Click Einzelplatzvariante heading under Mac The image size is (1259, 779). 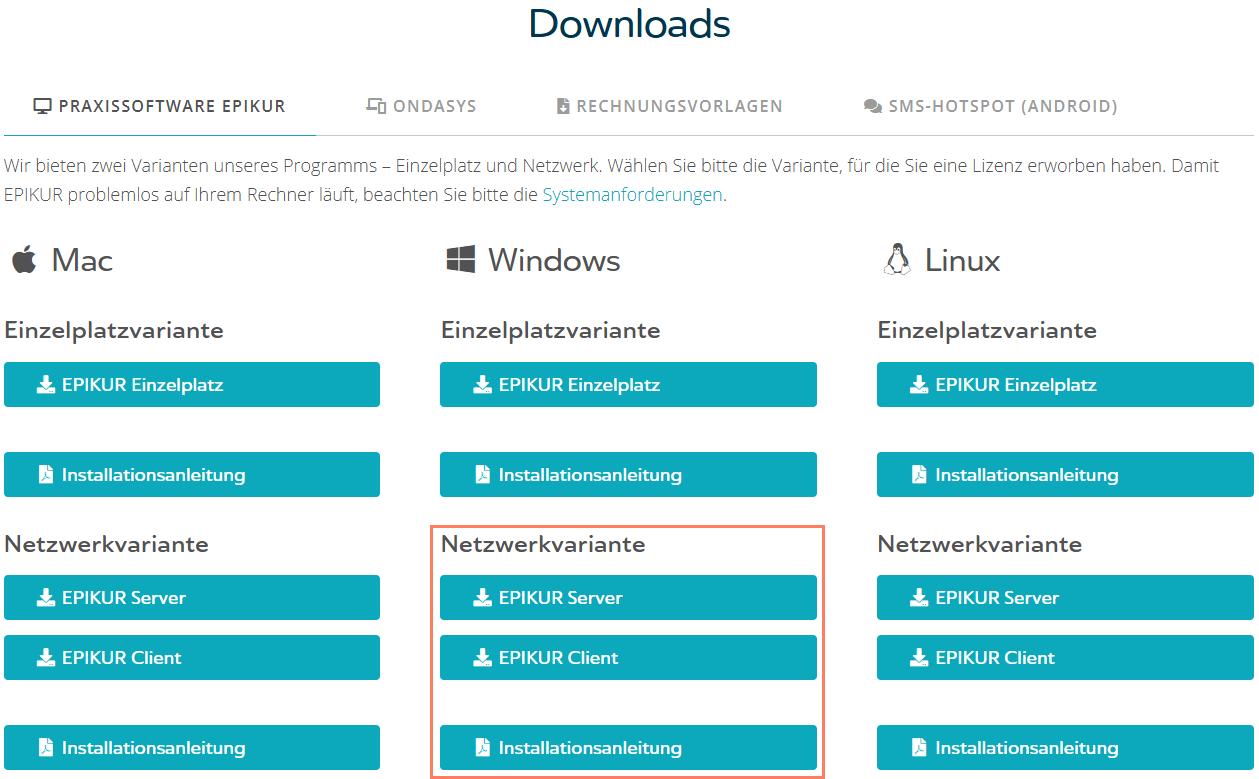[x=114, y=330]
